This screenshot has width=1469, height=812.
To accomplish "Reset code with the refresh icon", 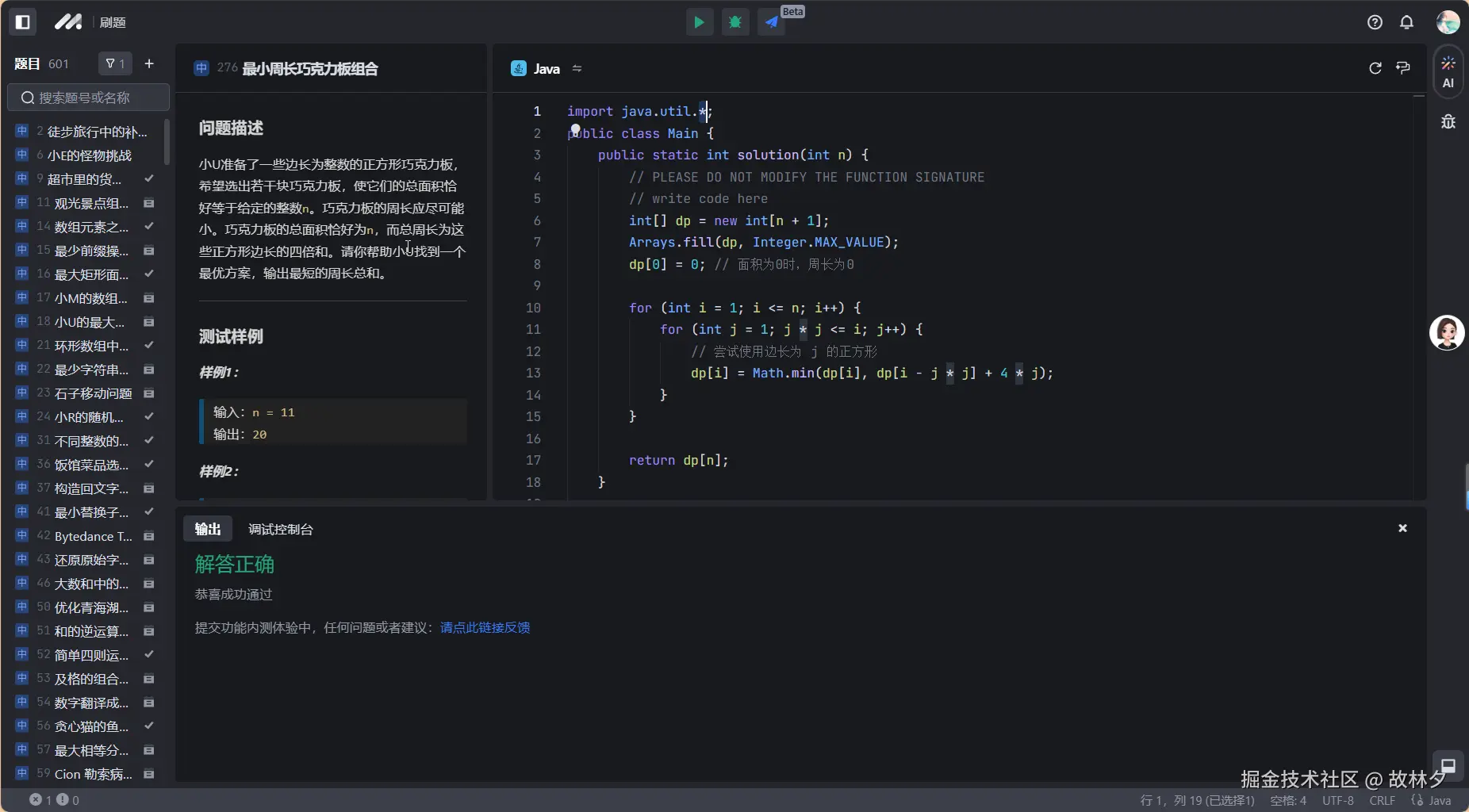I will point(1375,68).
